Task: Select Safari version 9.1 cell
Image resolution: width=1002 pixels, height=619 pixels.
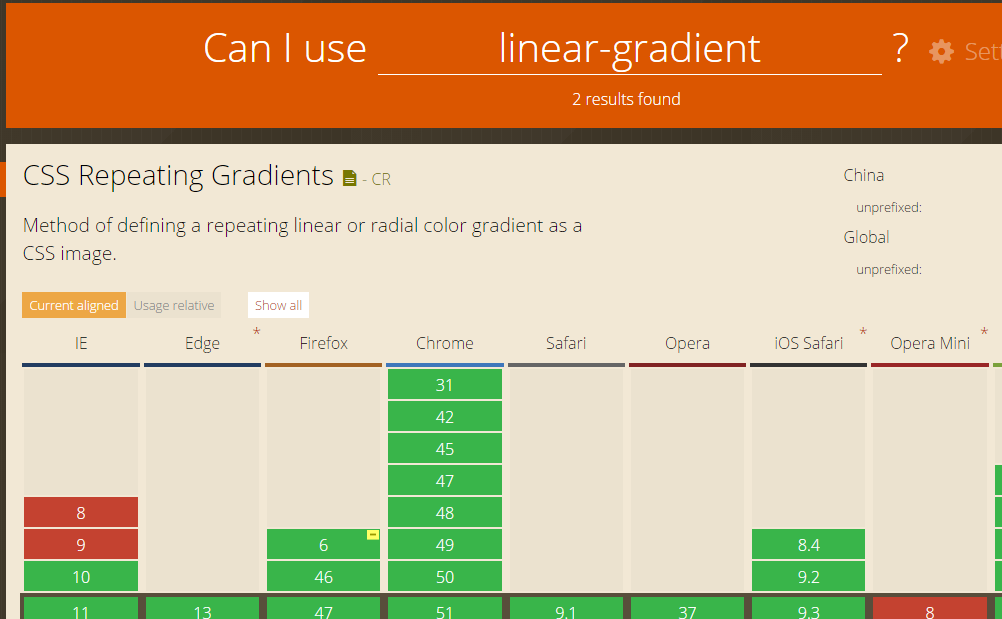Action: pyautogui.click(x=566, y=609)
